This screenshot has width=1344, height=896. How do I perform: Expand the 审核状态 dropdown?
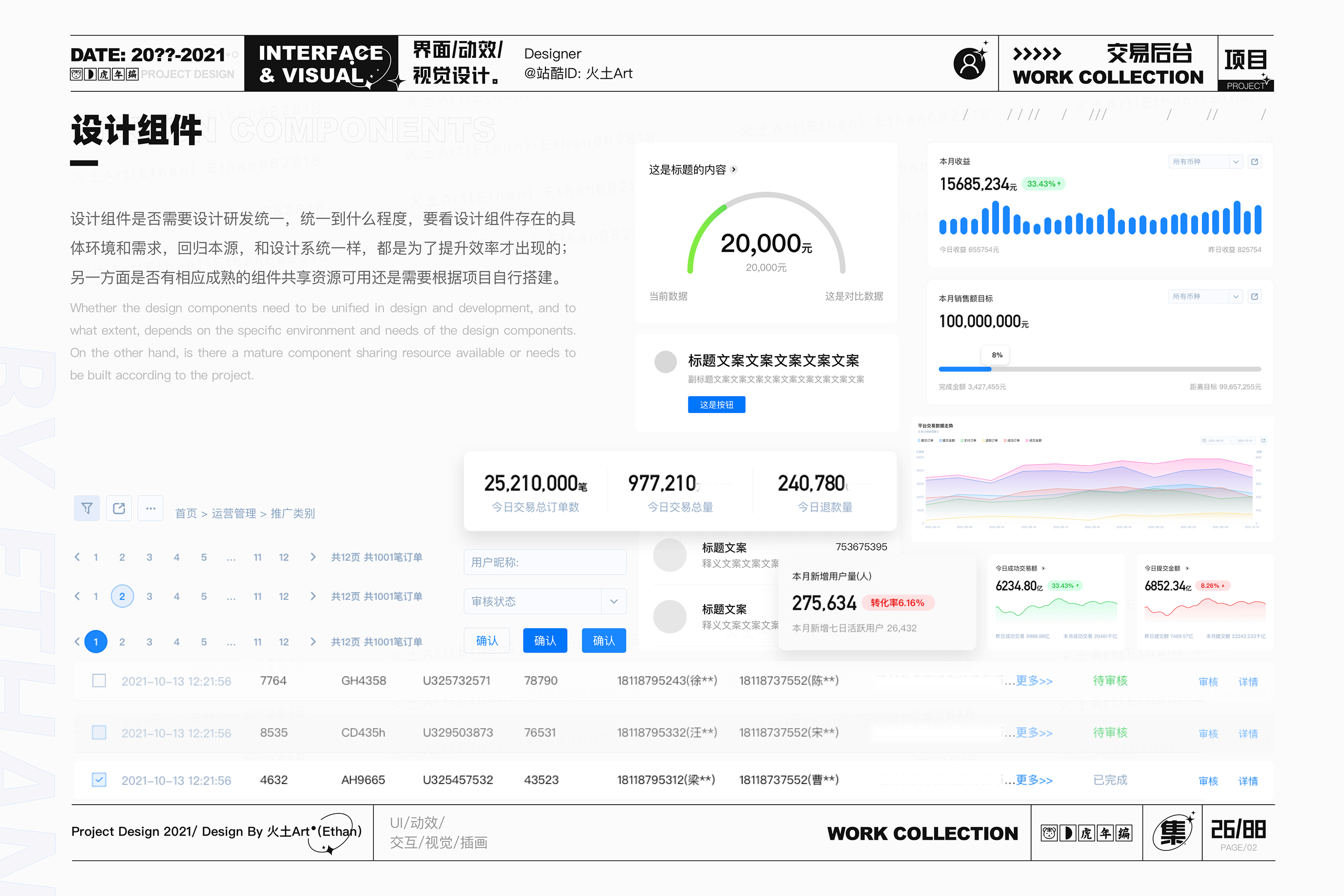click(545, 601)
